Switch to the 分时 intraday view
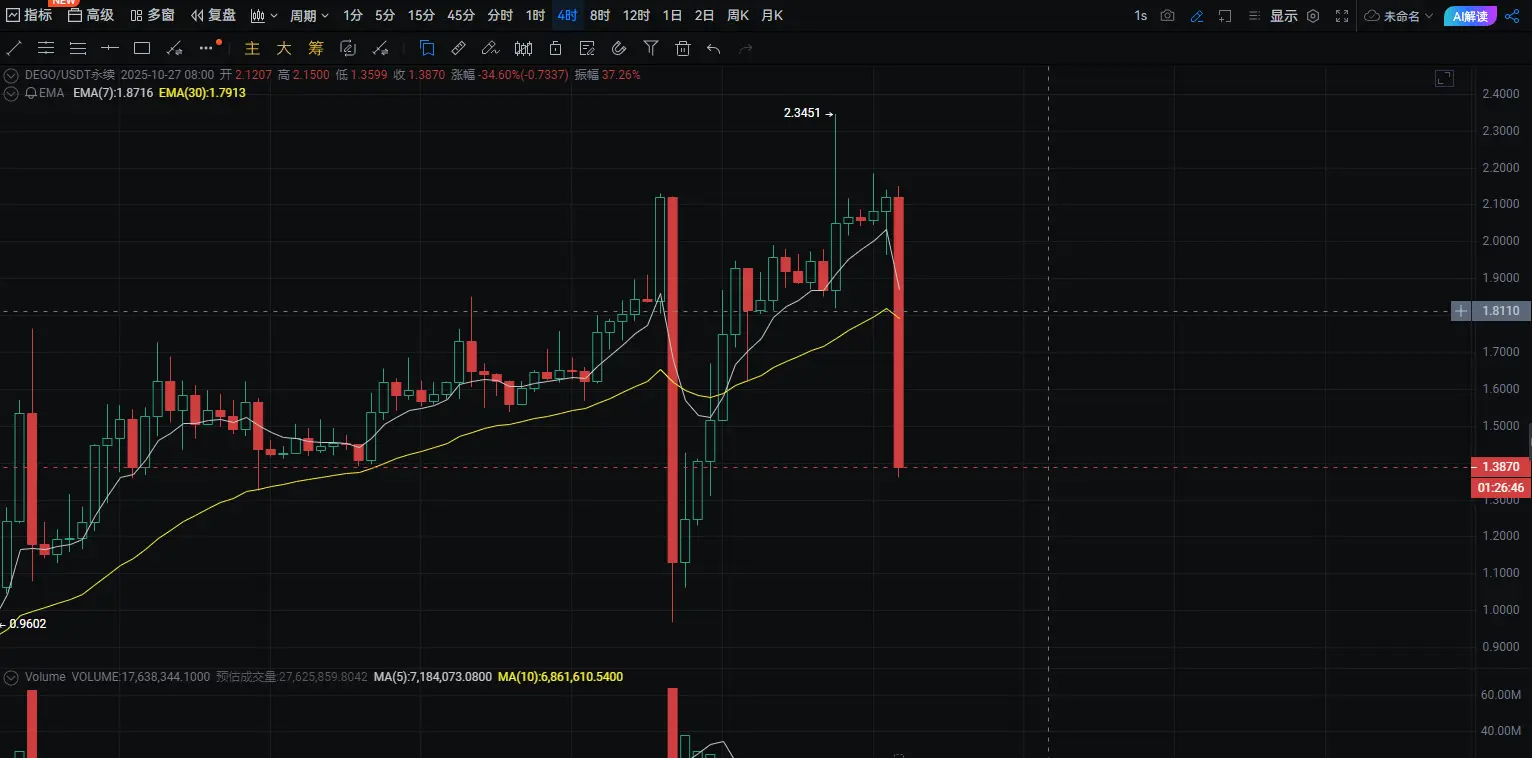1532x758 pixels. coord(500,15)
